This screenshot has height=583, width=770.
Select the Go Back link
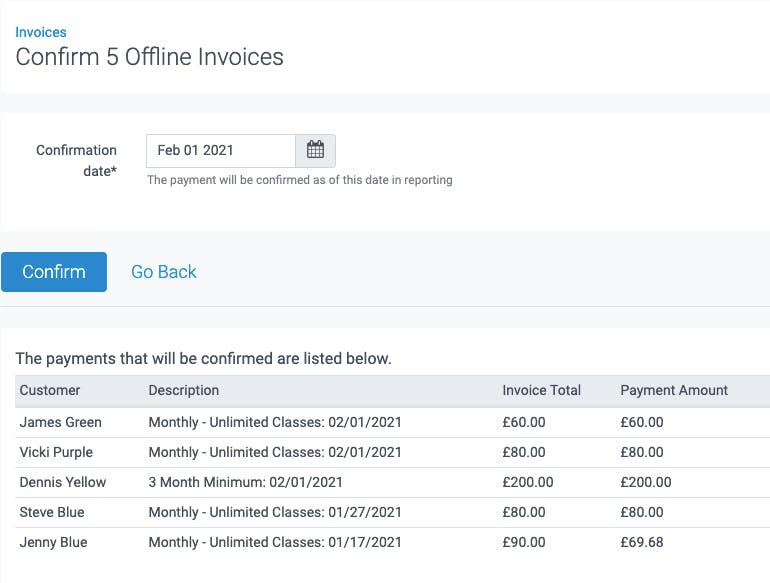click(x=164, y=272)
